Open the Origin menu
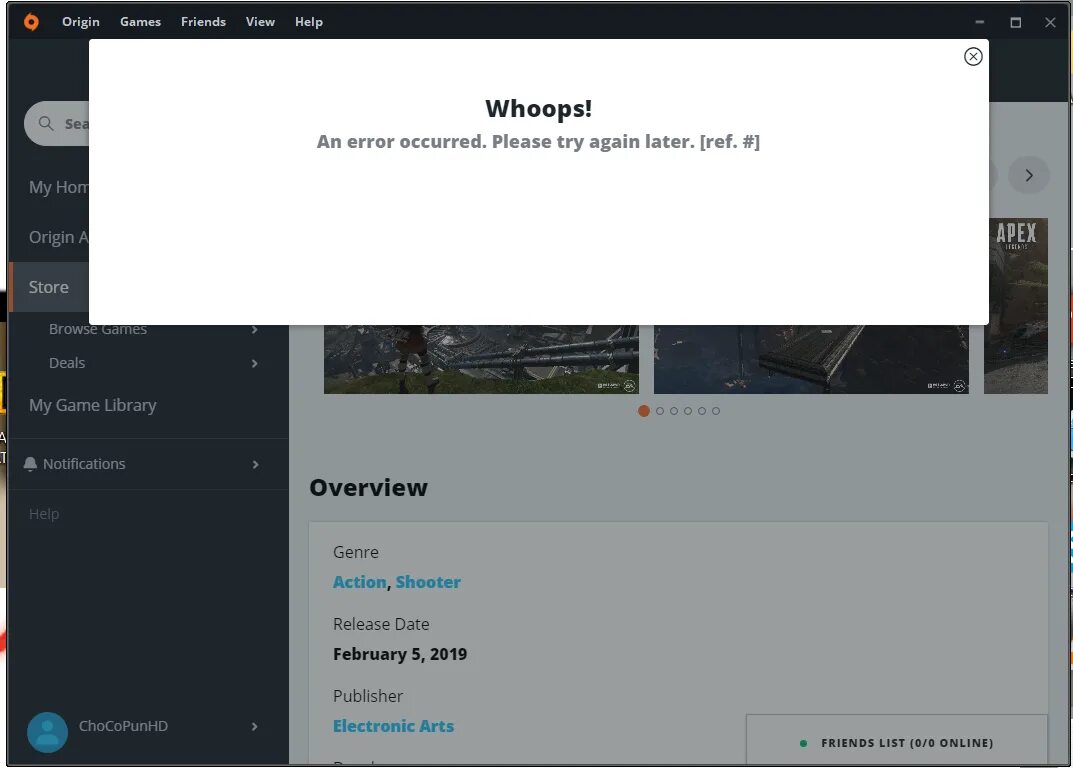The height and width of the screenshot is (768, 1073). tap(81, 22)
